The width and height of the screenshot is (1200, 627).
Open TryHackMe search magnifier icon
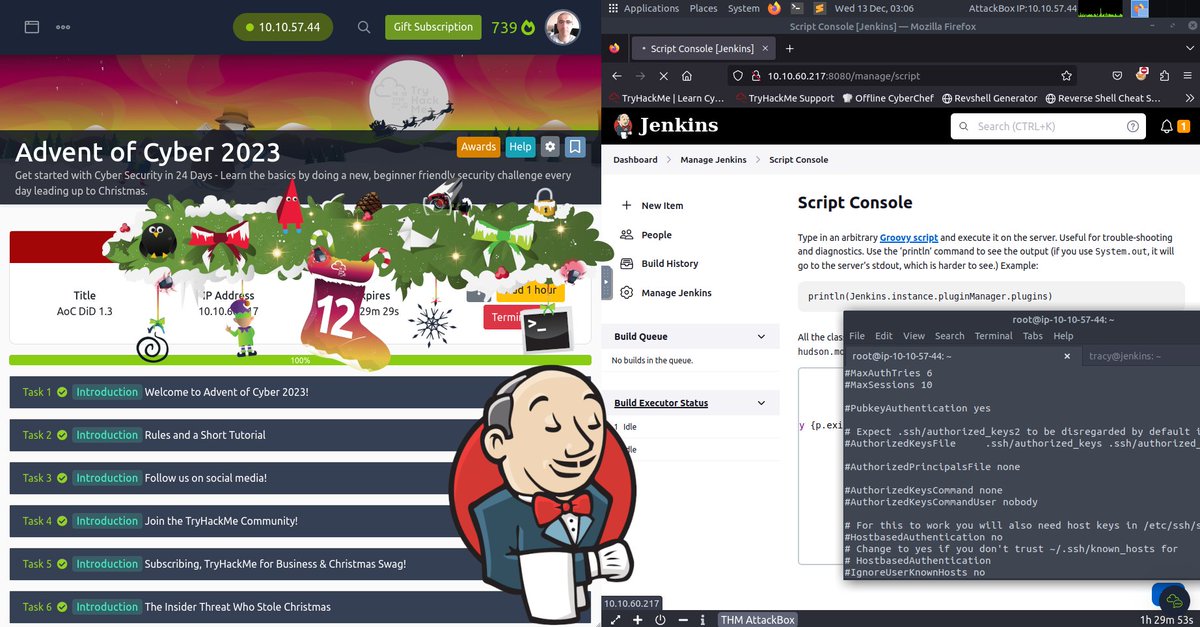click(364, 27)
